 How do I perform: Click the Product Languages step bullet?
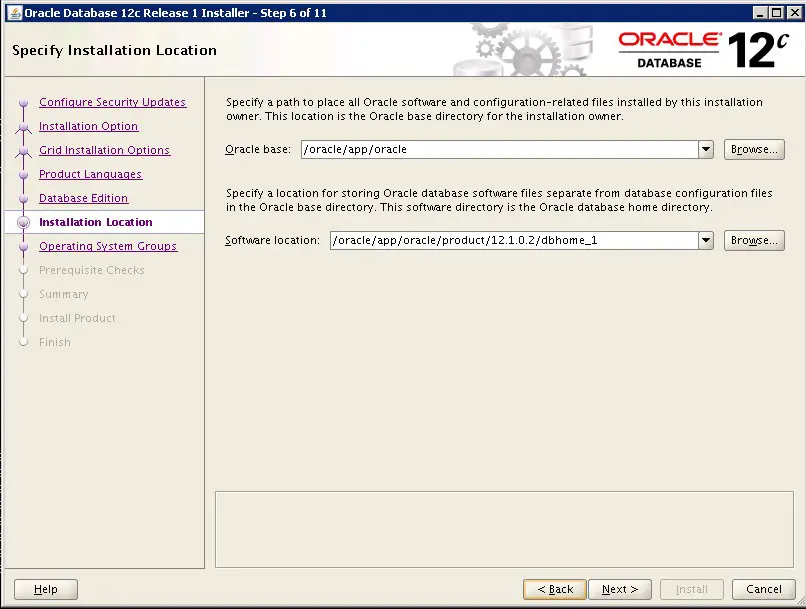click(x=23, y=174)
